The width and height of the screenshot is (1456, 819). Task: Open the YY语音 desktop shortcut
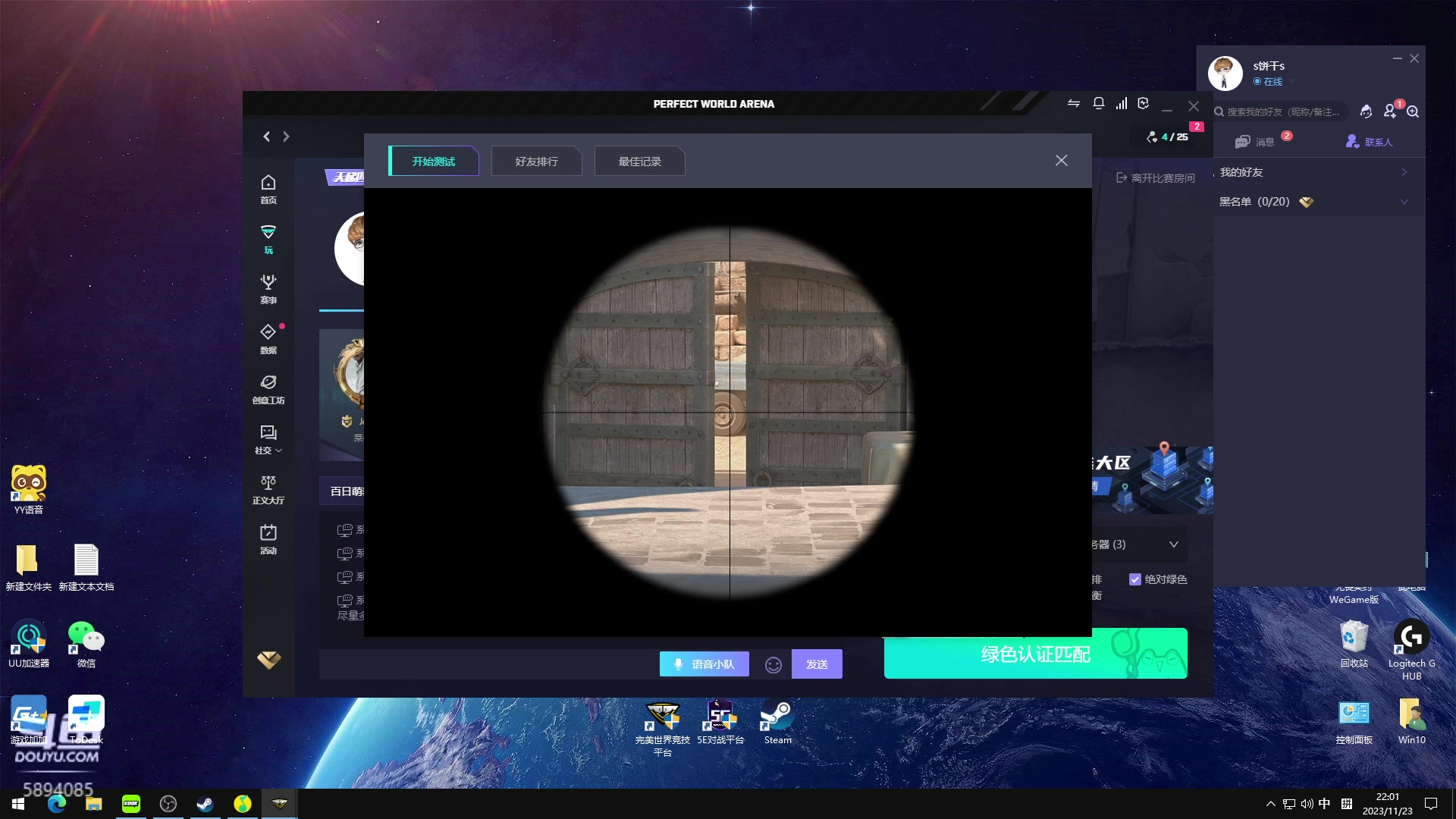[x=29, y=490]
